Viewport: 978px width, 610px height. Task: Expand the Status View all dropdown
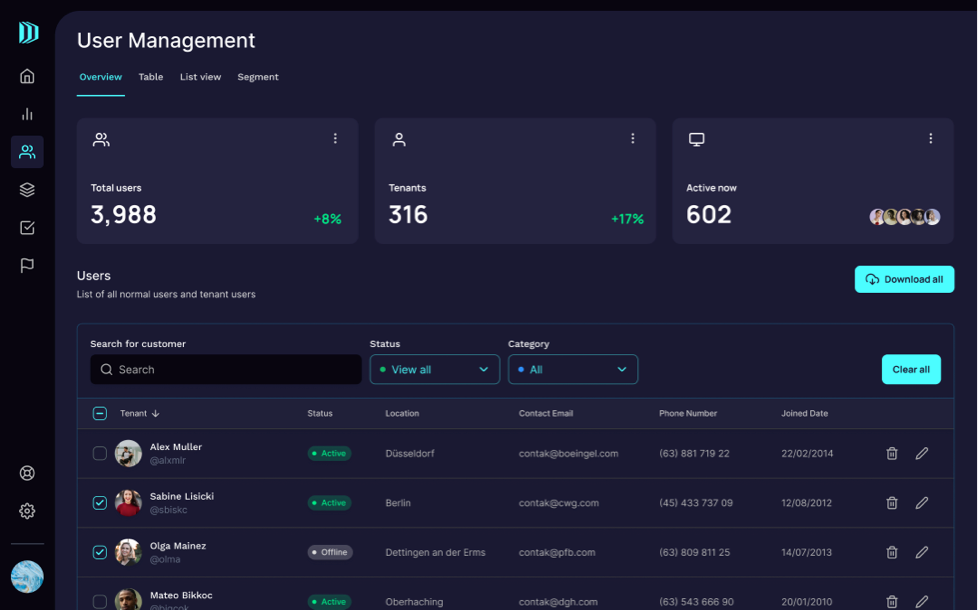coord(435,369)
